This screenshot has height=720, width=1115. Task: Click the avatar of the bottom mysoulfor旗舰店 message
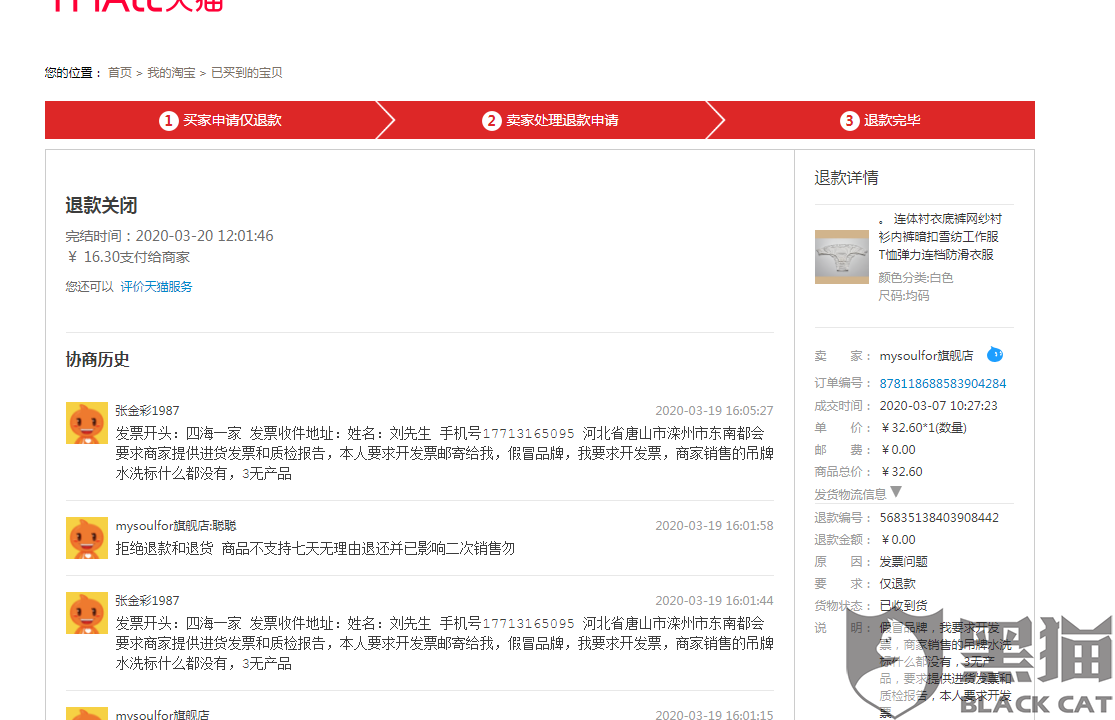point(87,714)
